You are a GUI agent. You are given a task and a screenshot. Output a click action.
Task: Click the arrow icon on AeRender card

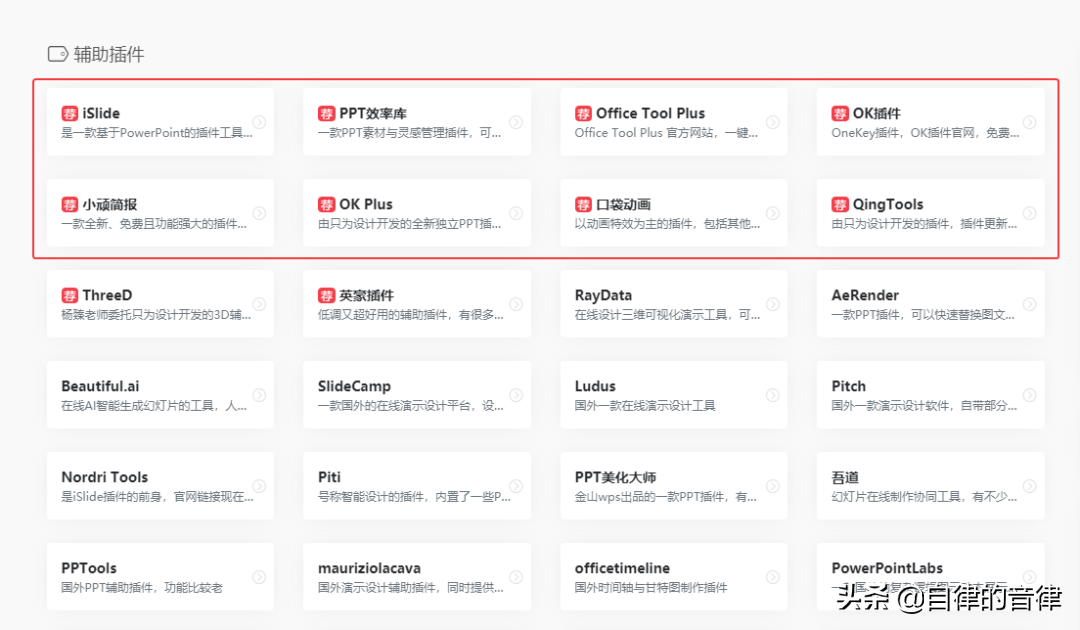point(1030,304)
